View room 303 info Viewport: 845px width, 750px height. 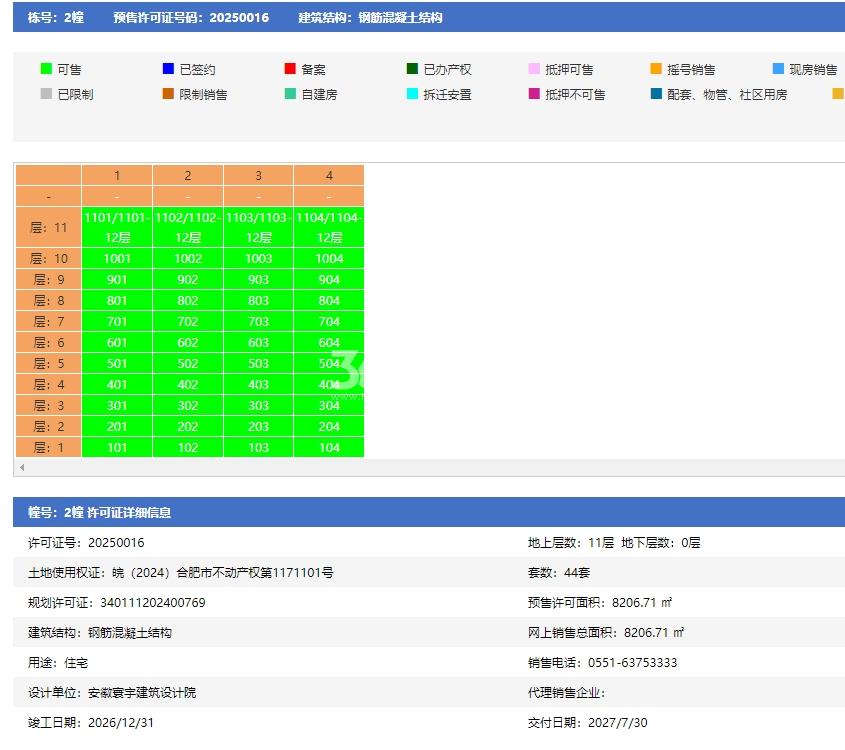(258, 406)
